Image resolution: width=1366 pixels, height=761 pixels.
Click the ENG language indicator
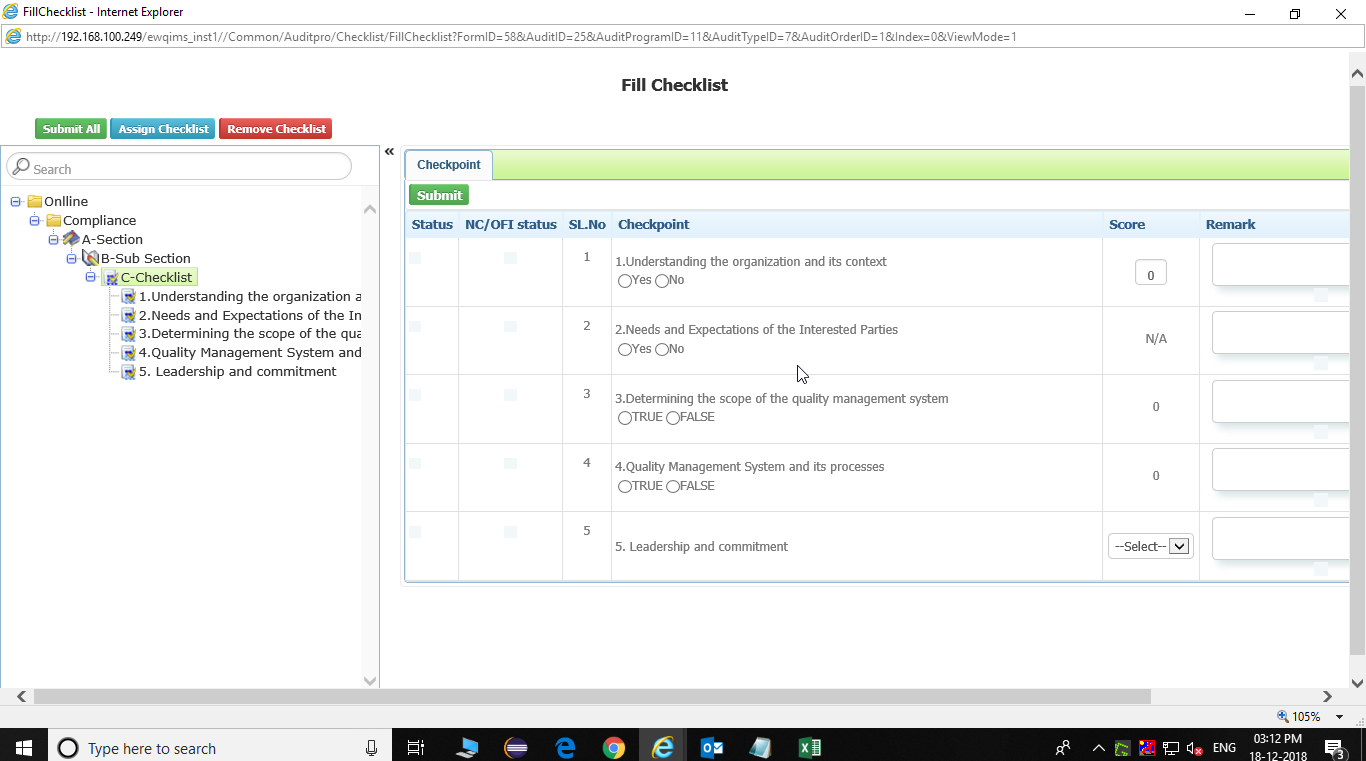click(1224, 748)
